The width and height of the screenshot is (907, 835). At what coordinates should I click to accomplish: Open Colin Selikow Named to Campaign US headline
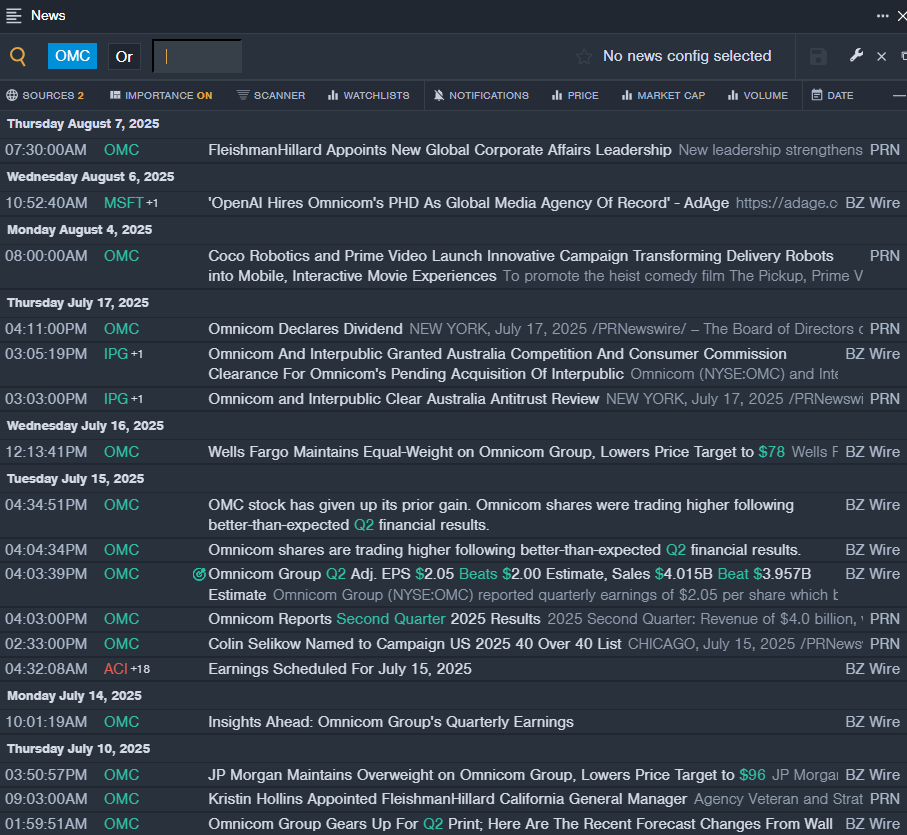415,644
